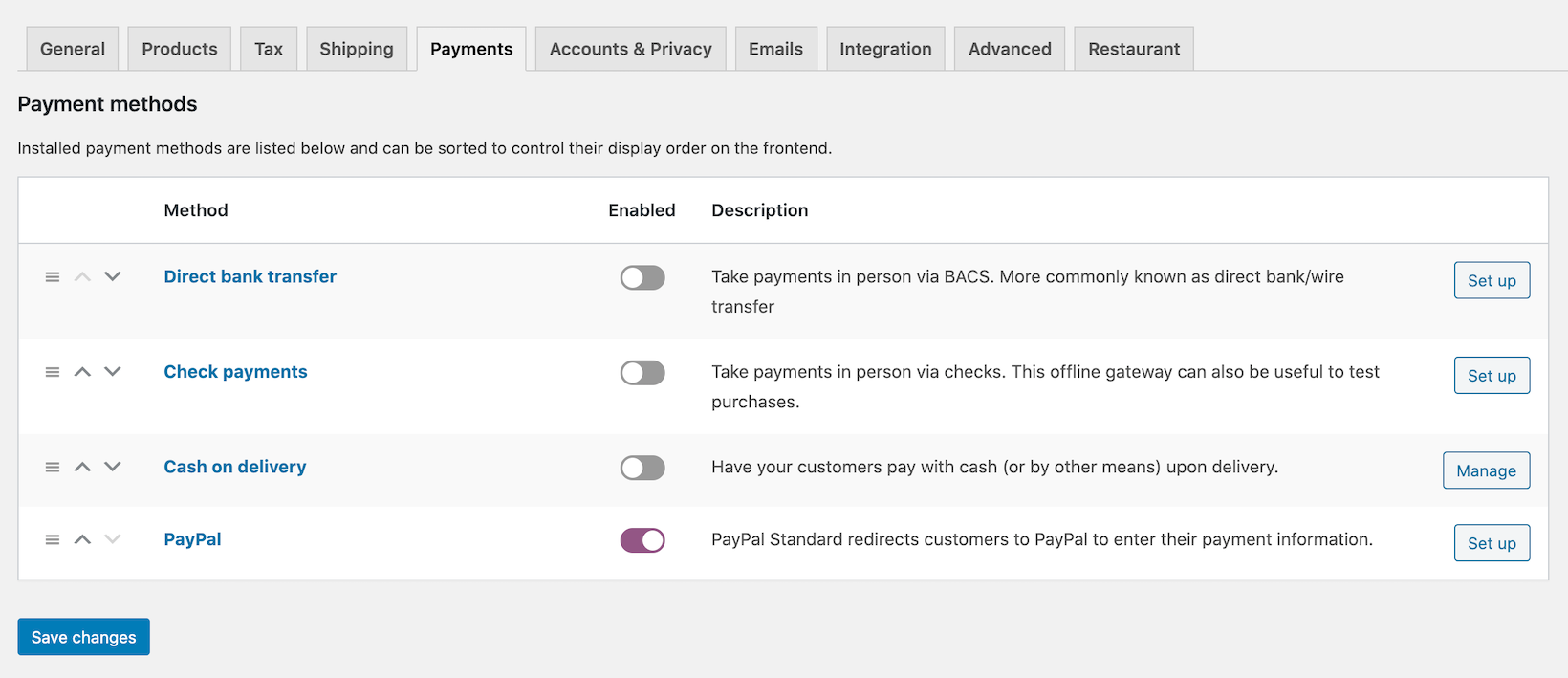The width and height of the screenshot is (1568, 678).
Task: Disable the PayPal toggle
Action: [x=642, y=539]
